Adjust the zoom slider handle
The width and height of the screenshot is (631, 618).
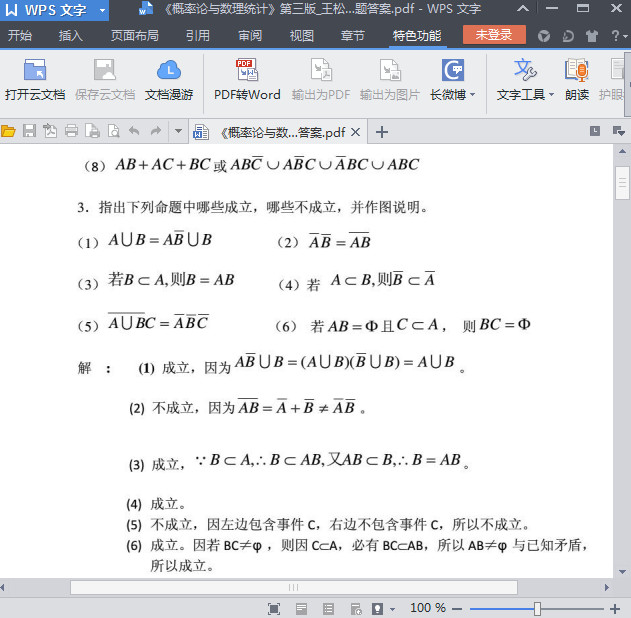coord(537,609)
